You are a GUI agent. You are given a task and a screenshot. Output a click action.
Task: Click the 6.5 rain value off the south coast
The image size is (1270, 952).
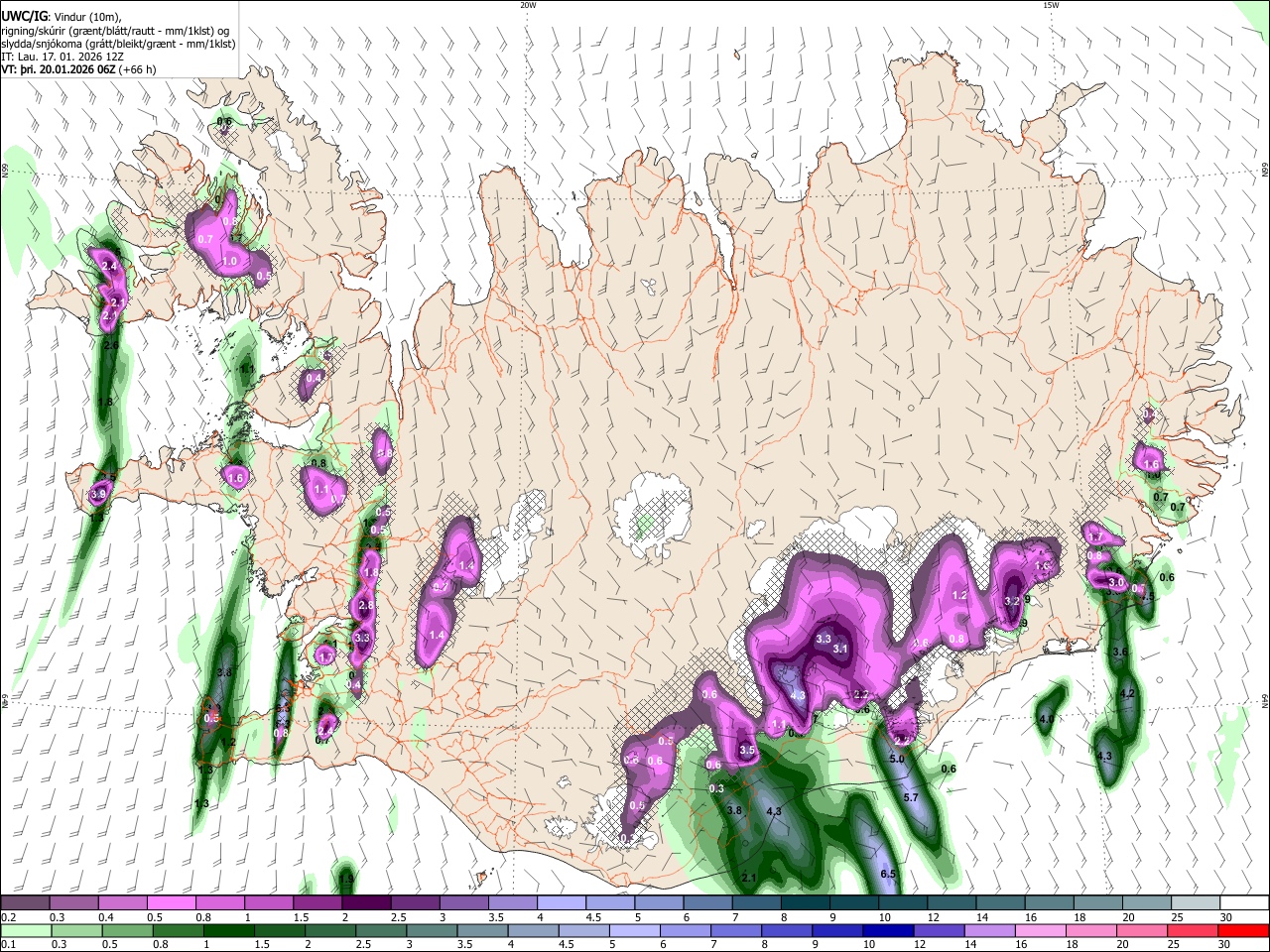888,874
